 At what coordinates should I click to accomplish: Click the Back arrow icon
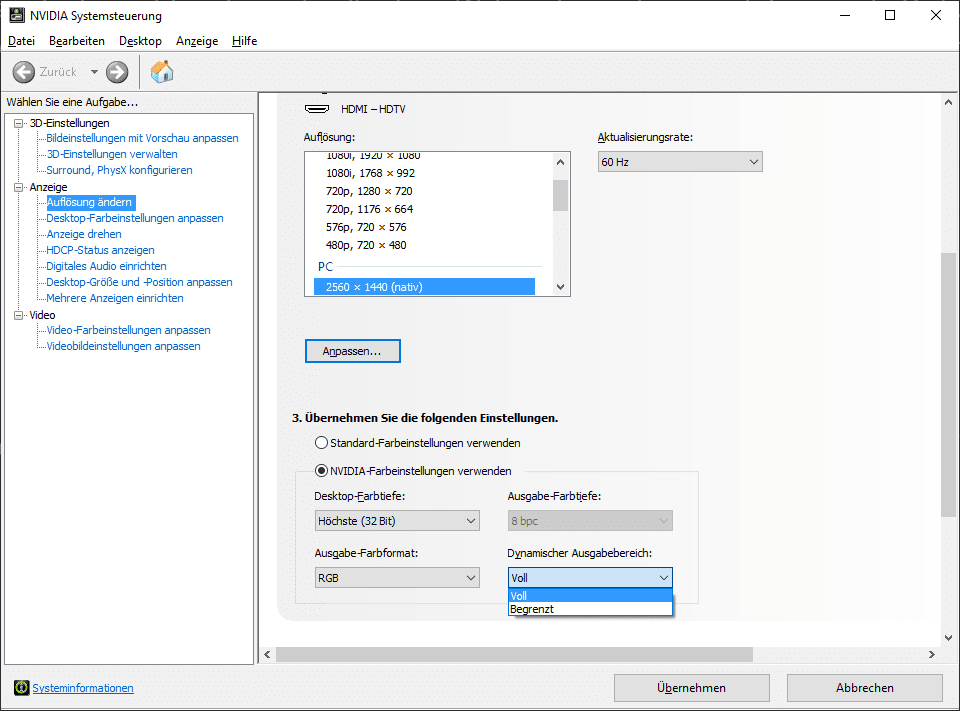point(24,72)
